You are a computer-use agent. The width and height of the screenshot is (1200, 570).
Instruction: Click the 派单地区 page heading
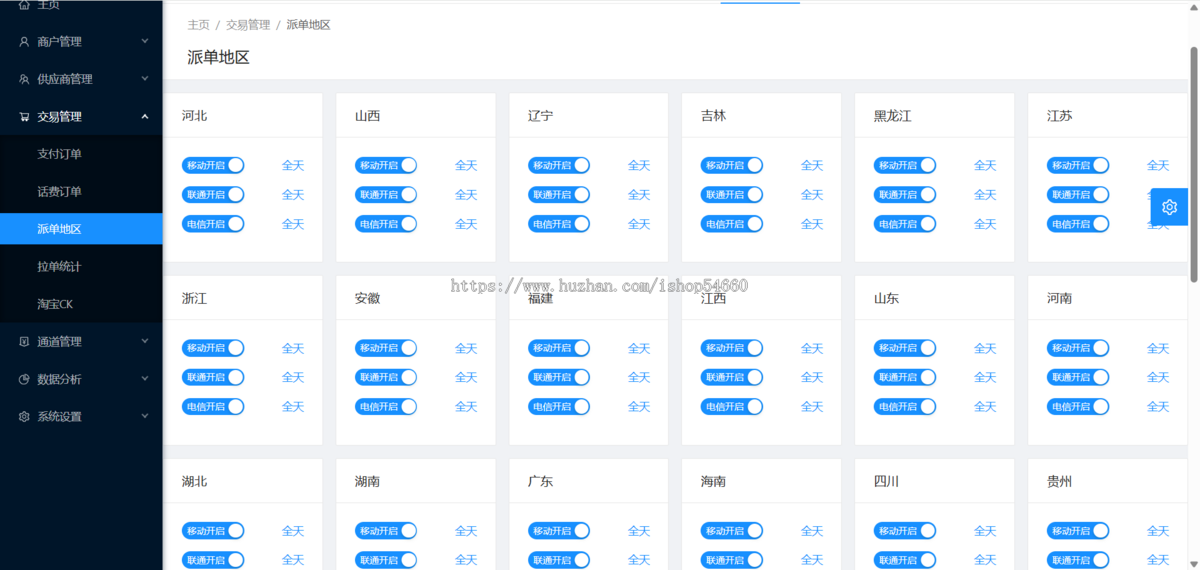(x=218, y=58)
